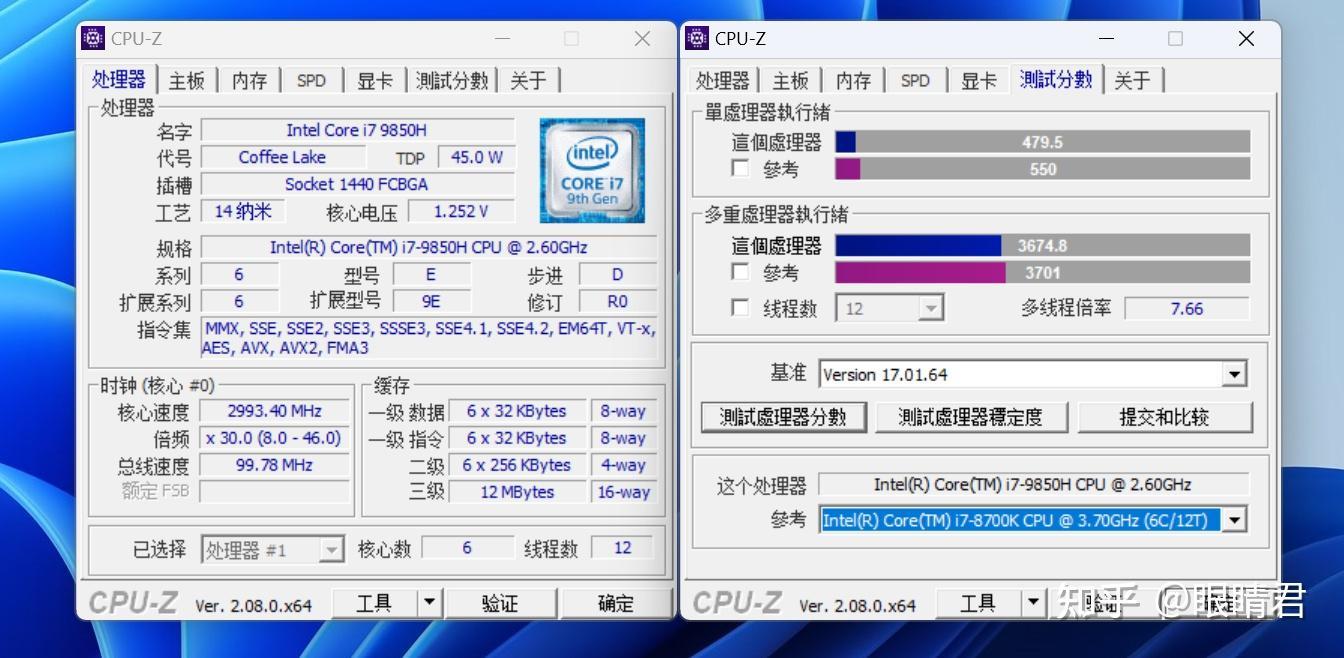Click the 二级 6 x 256 KBytes value

click(x=517, y=465)
